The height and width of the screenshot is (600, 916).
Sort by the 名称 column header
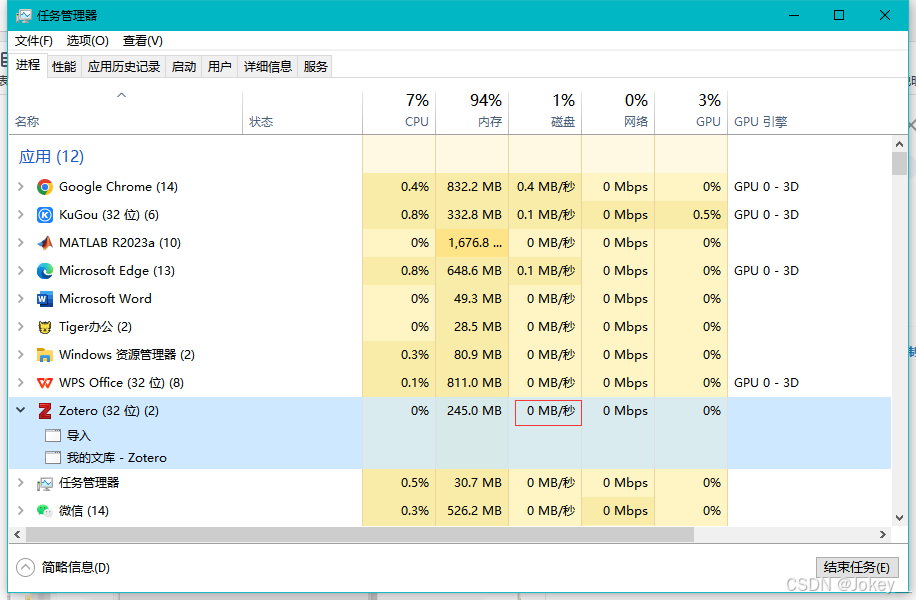126,112
